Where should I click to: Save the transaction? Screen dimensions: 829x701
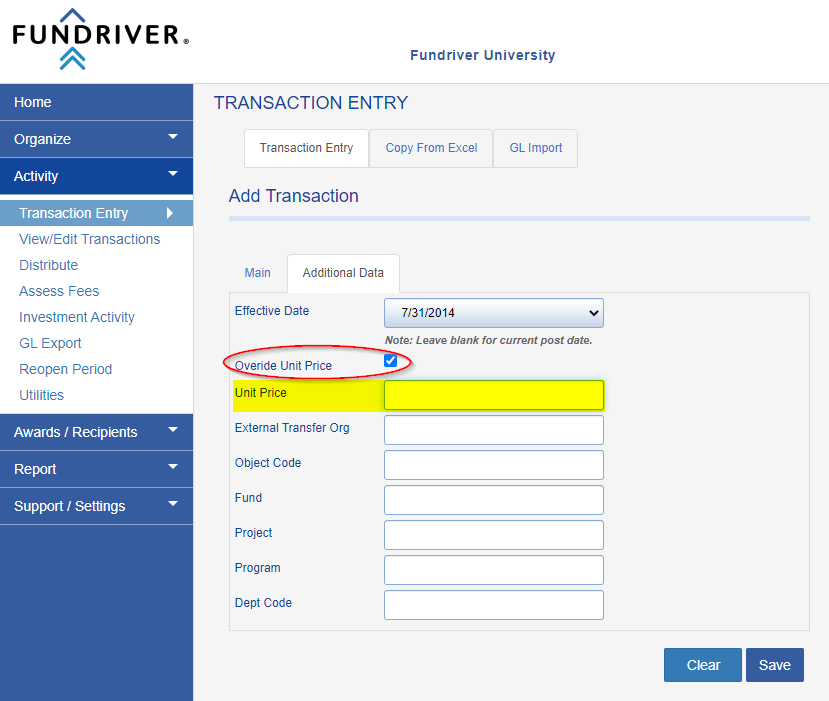775,665
